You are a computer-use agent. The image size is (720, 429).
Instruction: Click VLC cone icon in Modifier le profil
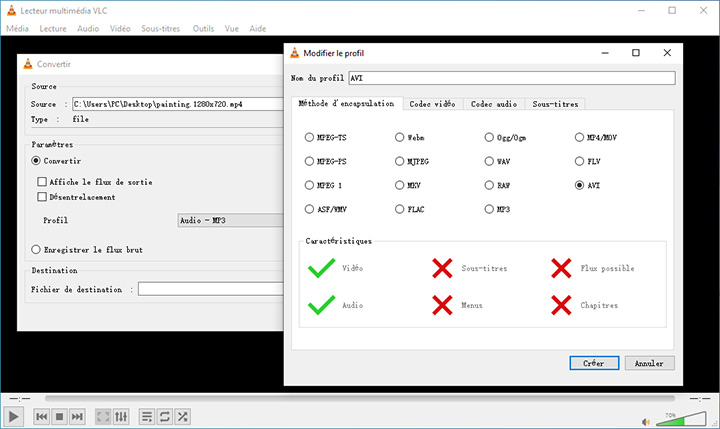click(294, 53)
